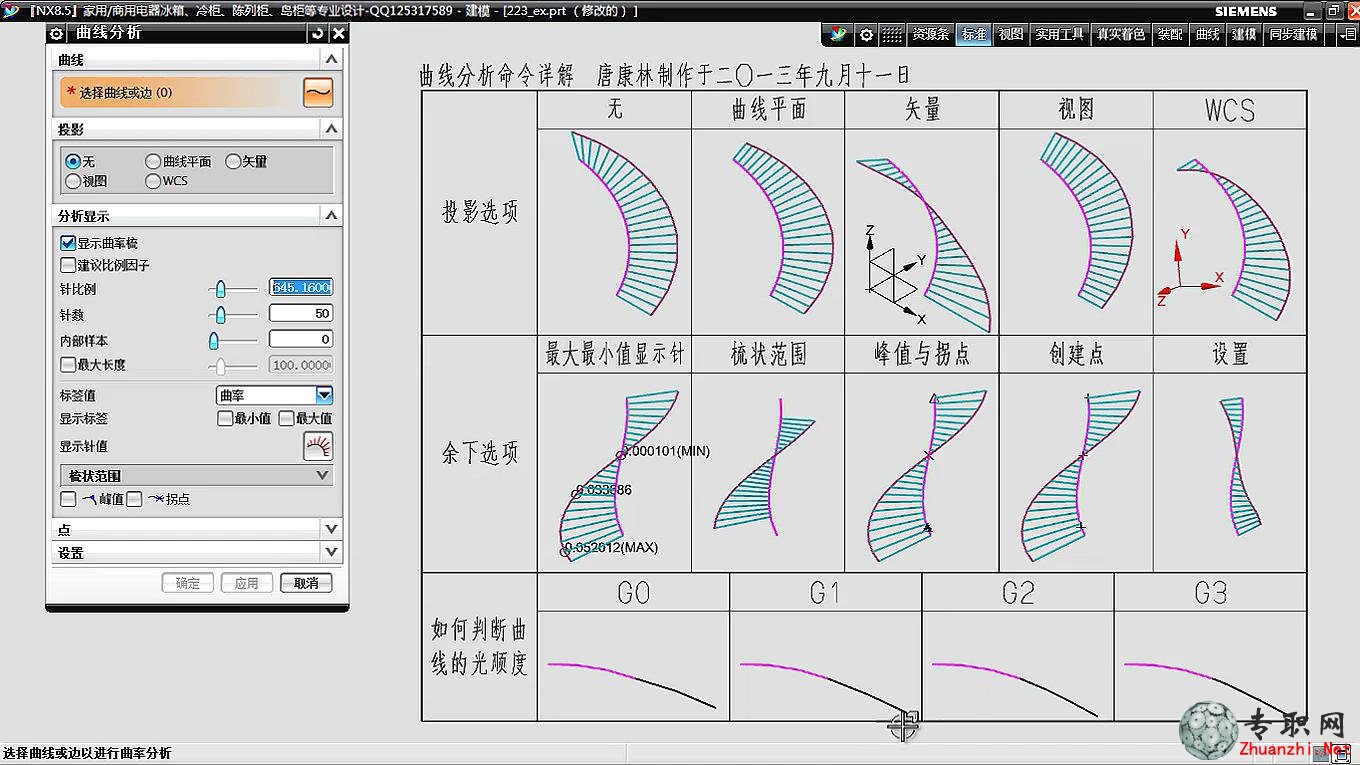
Task: Click the 确定 button
Action: (x=188, y=583)
